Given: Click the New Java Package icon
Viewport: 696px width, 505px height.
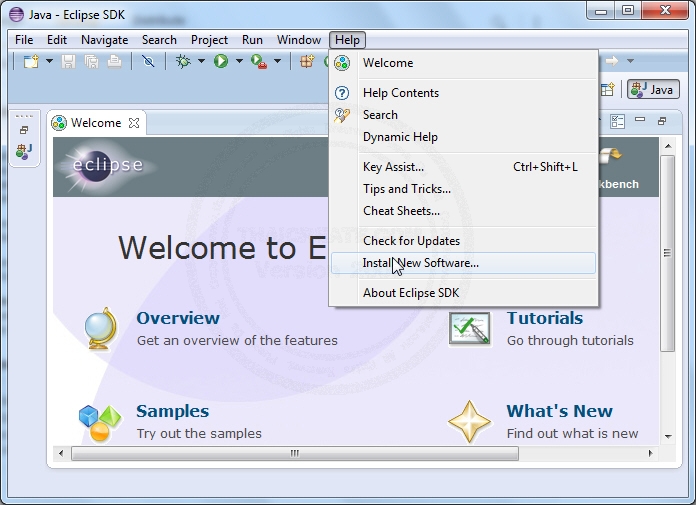Looking at the screenshot, I should [x=307, y=61].
